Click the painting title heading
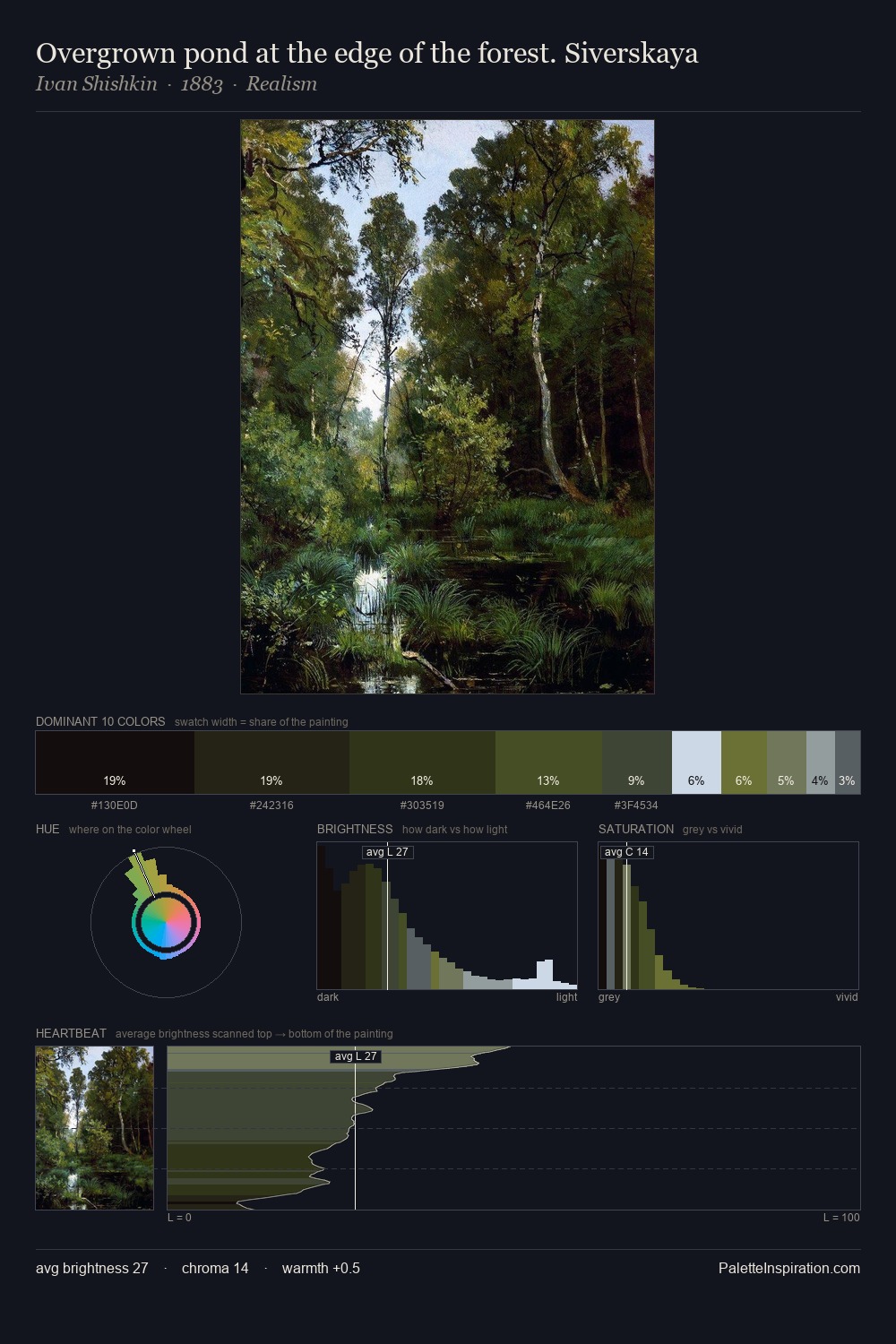 click(366, 53)
